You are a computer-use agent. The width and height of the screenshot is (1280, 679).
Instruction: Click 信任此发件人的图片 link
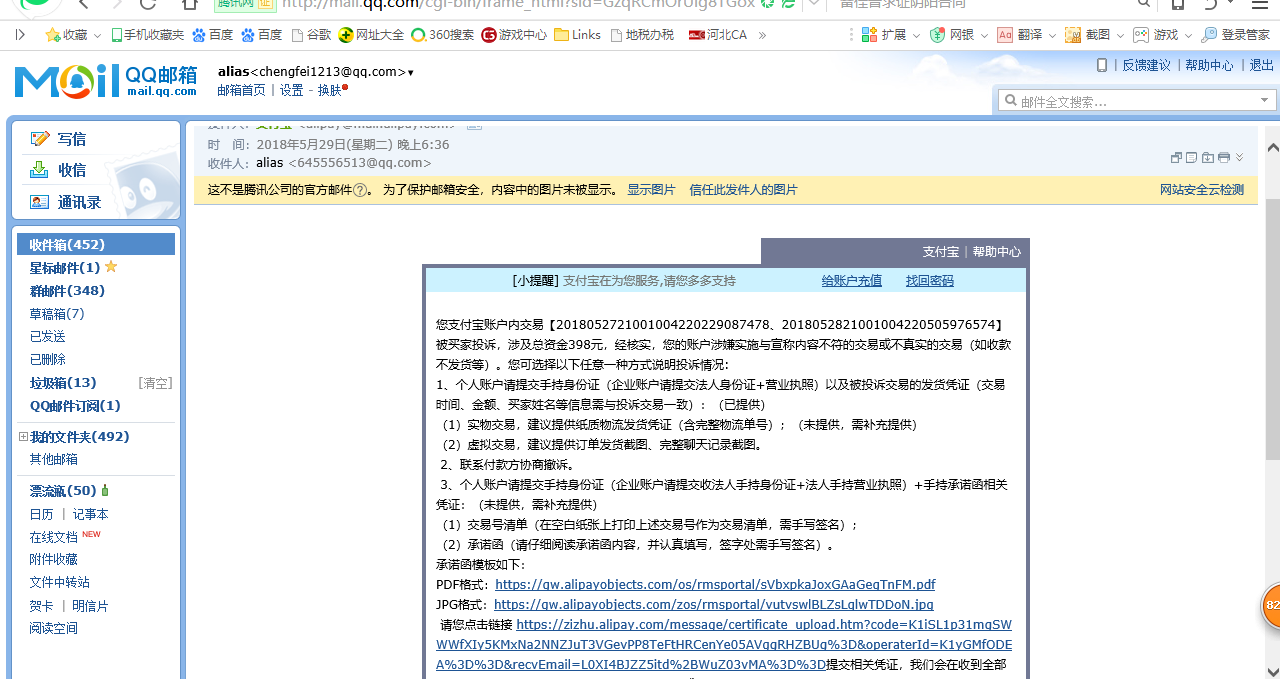click(743, 190)
